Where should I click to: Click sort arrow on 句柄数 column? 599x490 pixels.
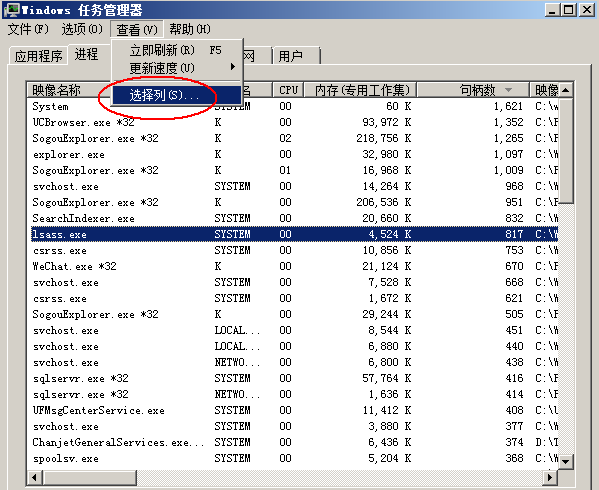[x=508, y=90]
